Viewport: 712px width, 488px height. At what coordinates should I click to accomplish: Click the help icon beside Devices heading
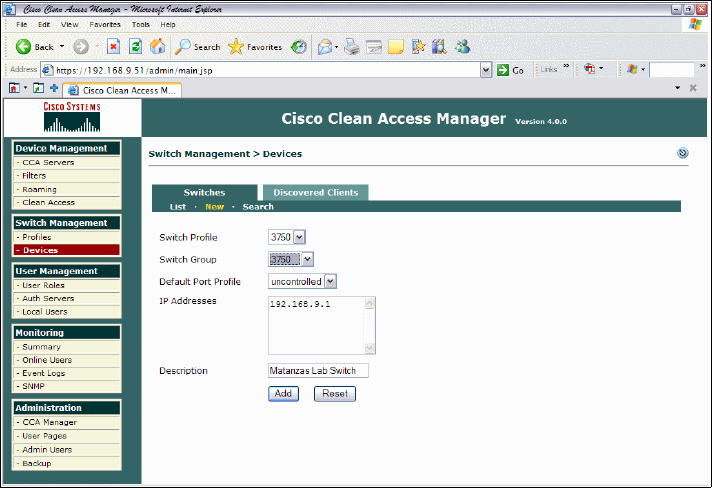point(683,153)
